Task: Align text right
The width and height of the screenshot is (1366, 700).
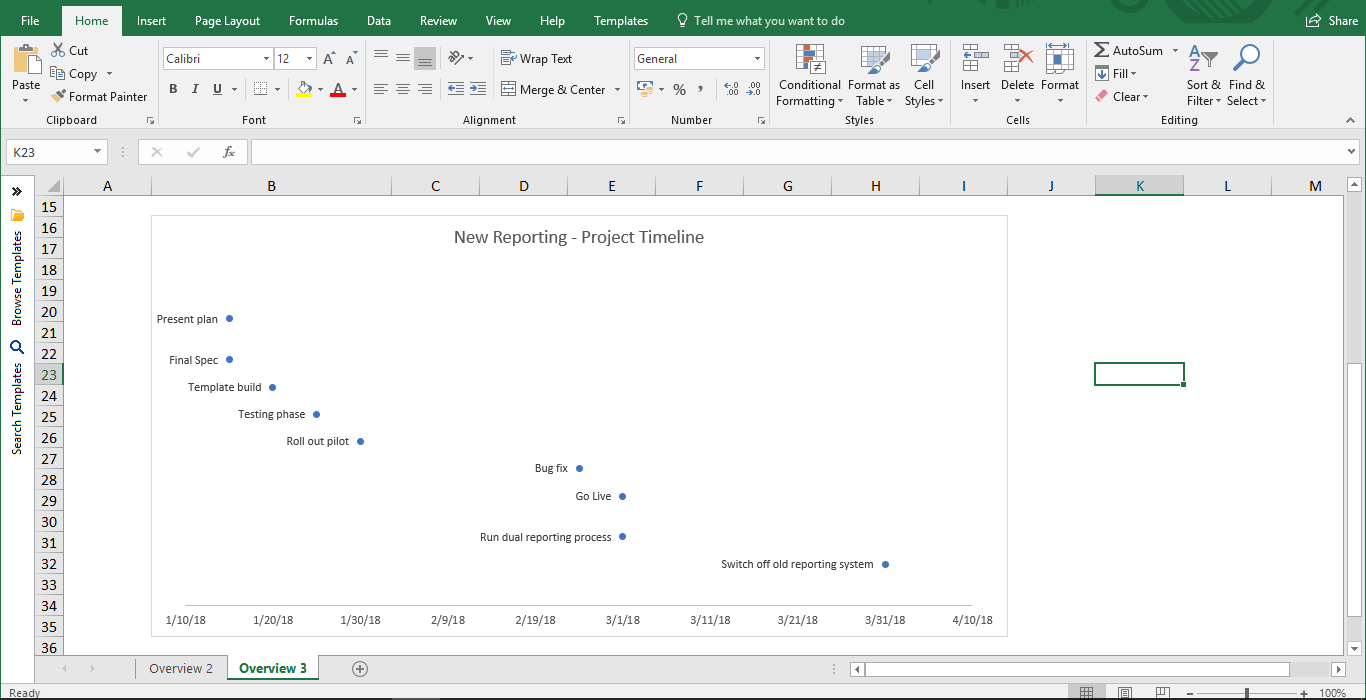Action: [x=425, y=89]
